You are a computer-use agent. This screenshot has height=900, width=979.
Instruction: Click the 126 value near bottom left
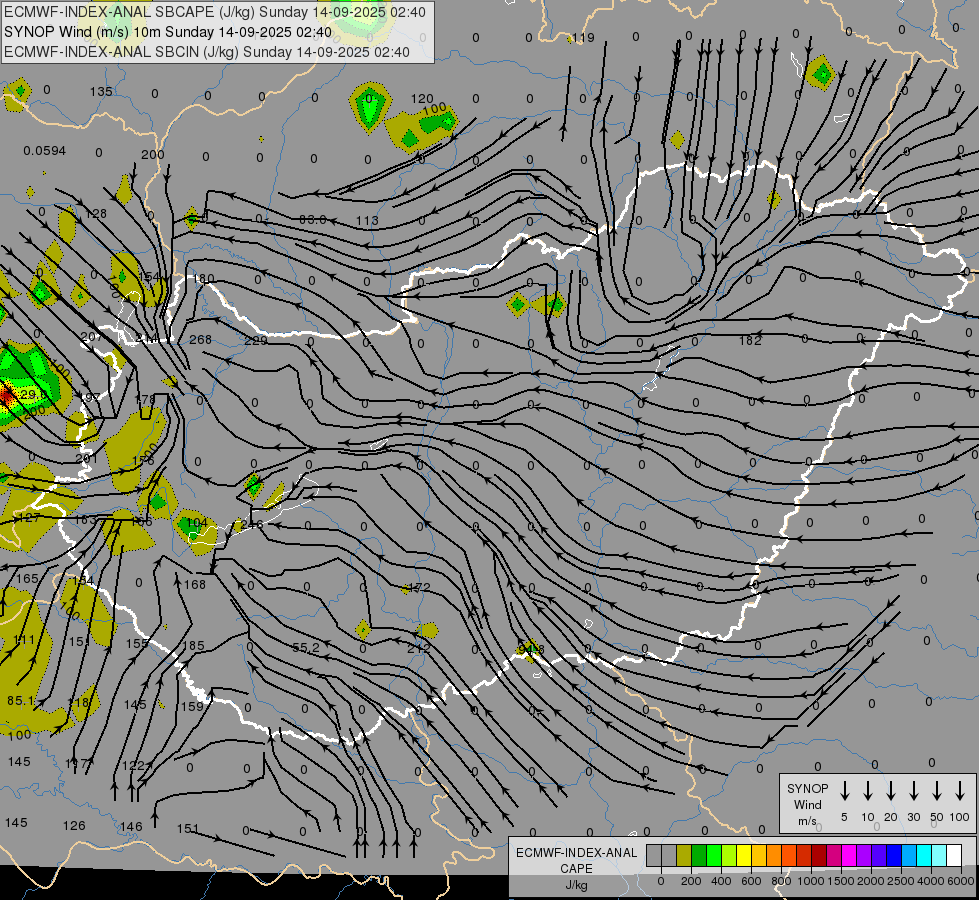click(74, 826)
